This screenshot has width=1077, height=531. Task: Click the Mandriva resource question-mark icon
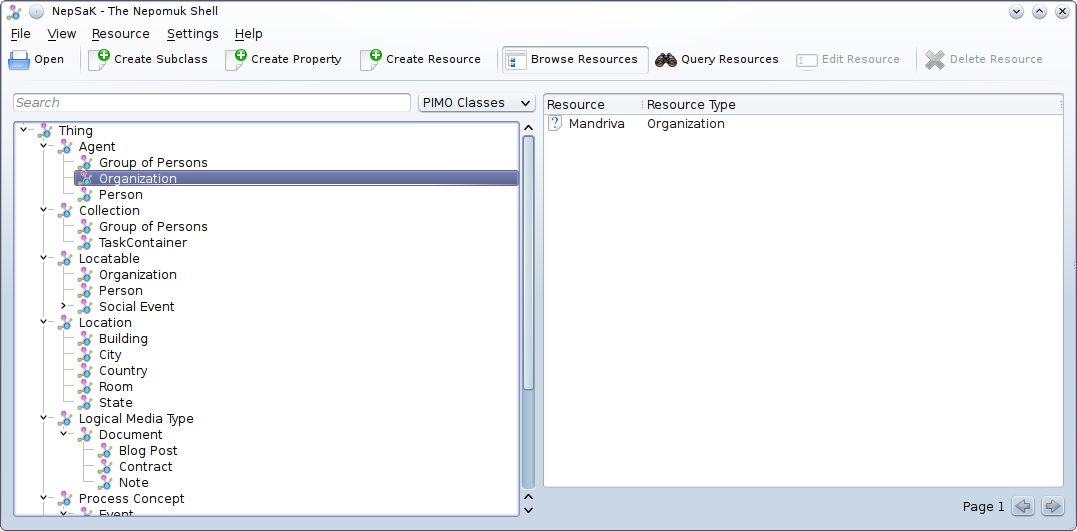[x=555, y=124]
